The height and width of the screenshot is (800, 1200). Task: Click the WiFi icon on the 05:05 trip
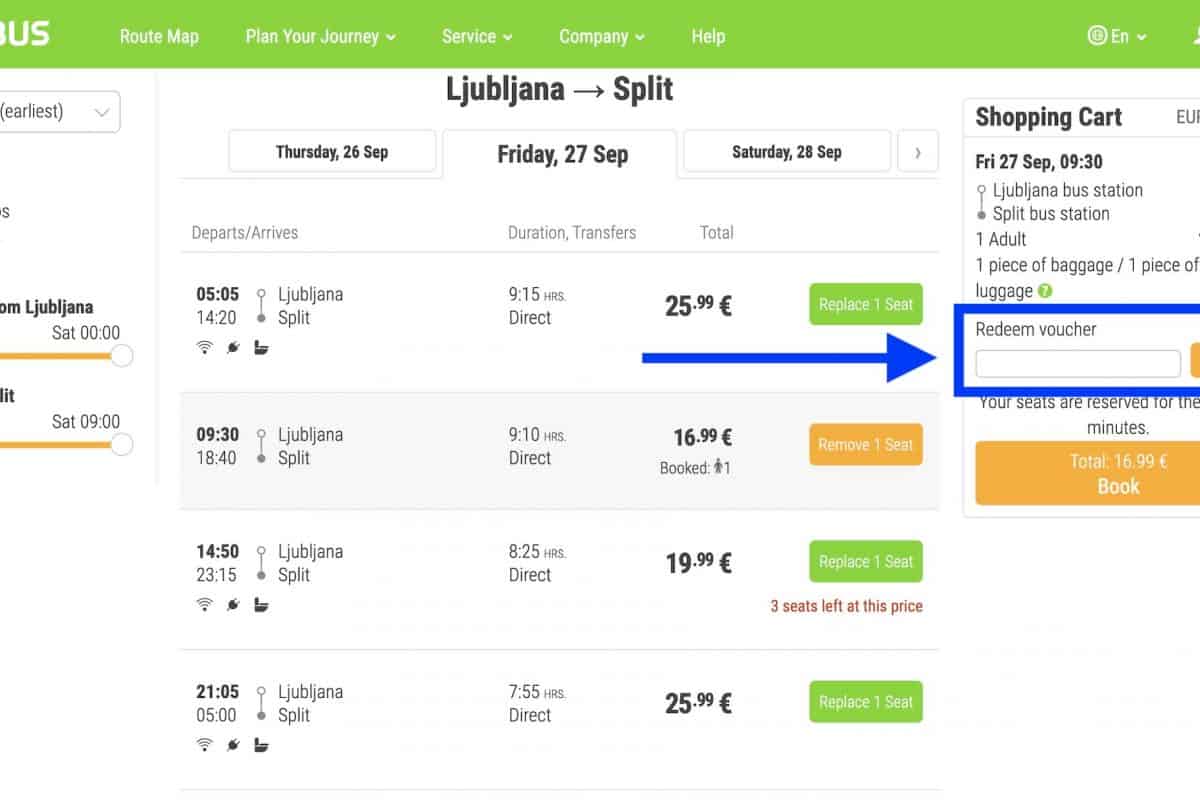click(204, 348)
